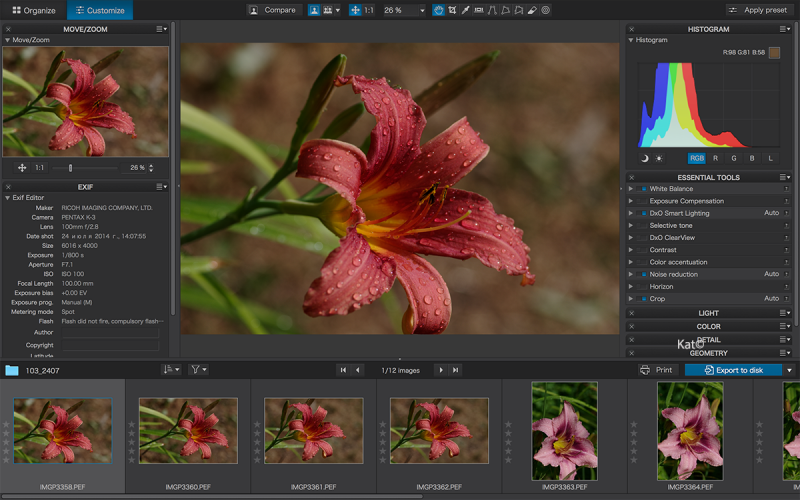Click the highlight clipping sun icon
Viewport: 800px width, 500px height.
(659, 158)
